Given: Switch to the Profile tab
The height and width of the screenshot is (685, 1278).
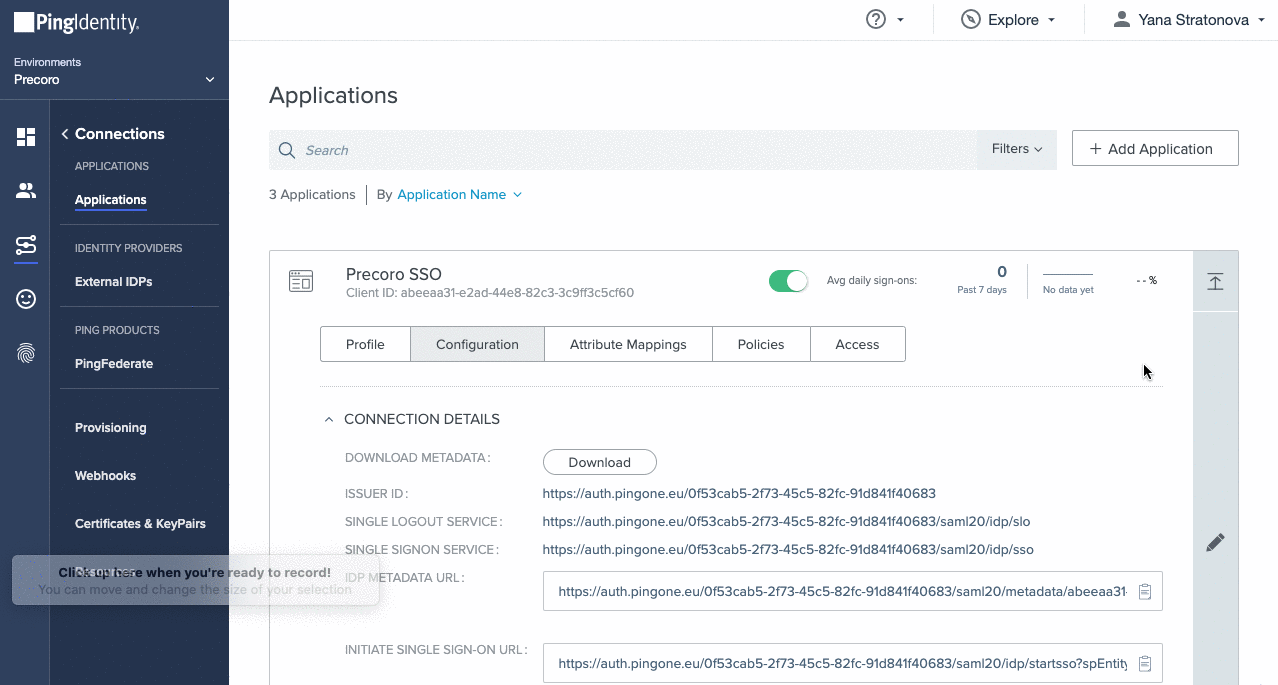Looking at the screenshot, I should (x=365, y=344).
